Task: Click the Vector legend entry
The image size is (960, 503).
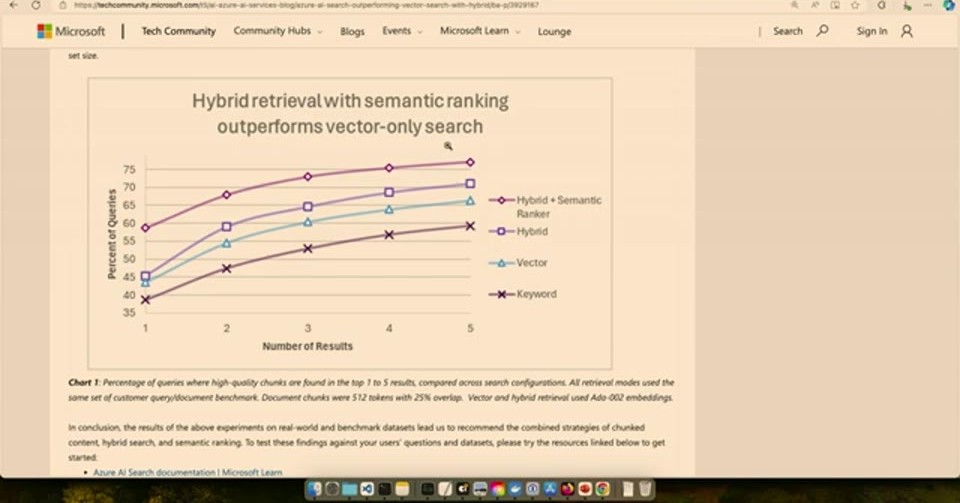Action: point(519,263)
